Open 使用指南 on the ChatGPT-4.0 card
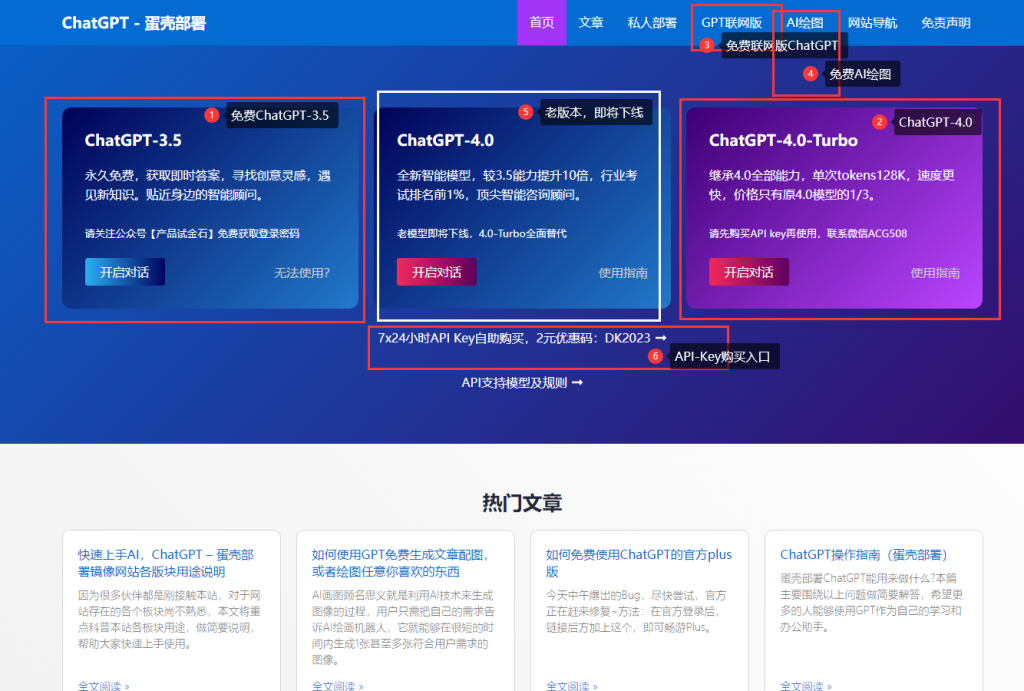Screen dimensions: 1024x691 click(x=623, y=273)
